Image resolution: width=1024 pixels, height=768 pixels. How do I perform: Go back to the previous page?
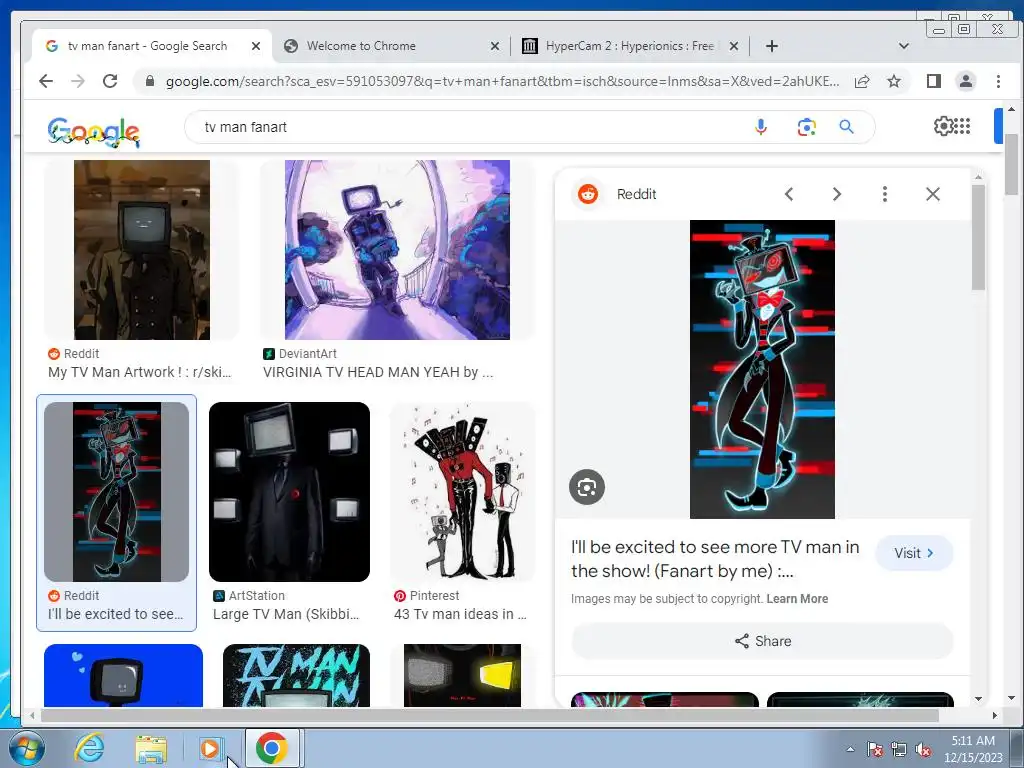[x=46, y=81]
